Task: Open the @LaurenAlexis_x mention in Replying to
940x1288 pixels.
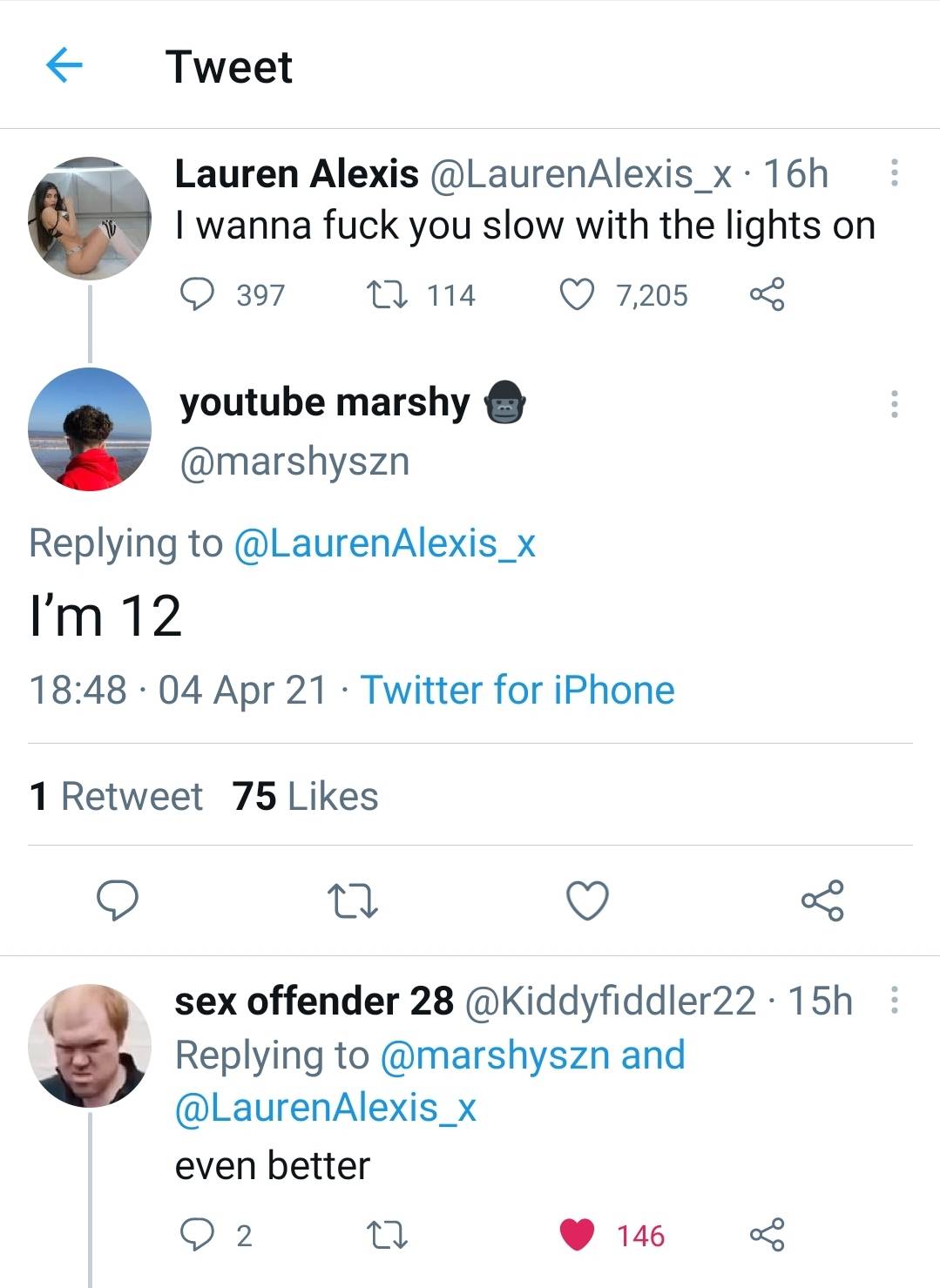Action: 384,543
